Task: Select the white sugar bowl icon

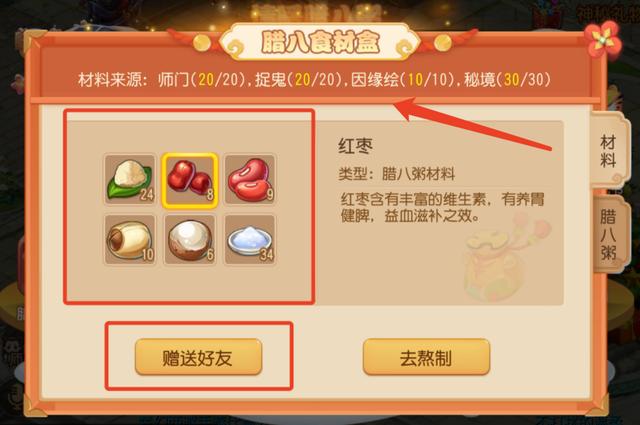Action: coord(250,240)
